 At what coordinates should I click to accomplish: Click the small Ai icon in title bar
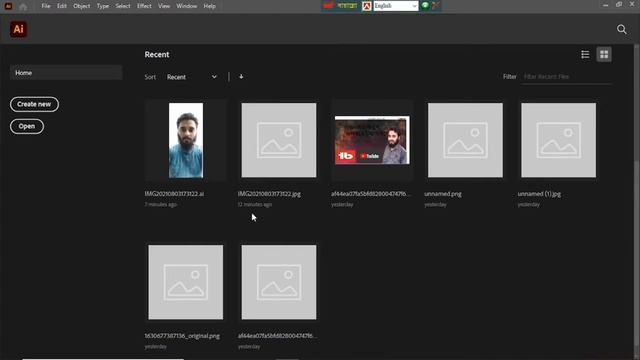pos(8,6)
